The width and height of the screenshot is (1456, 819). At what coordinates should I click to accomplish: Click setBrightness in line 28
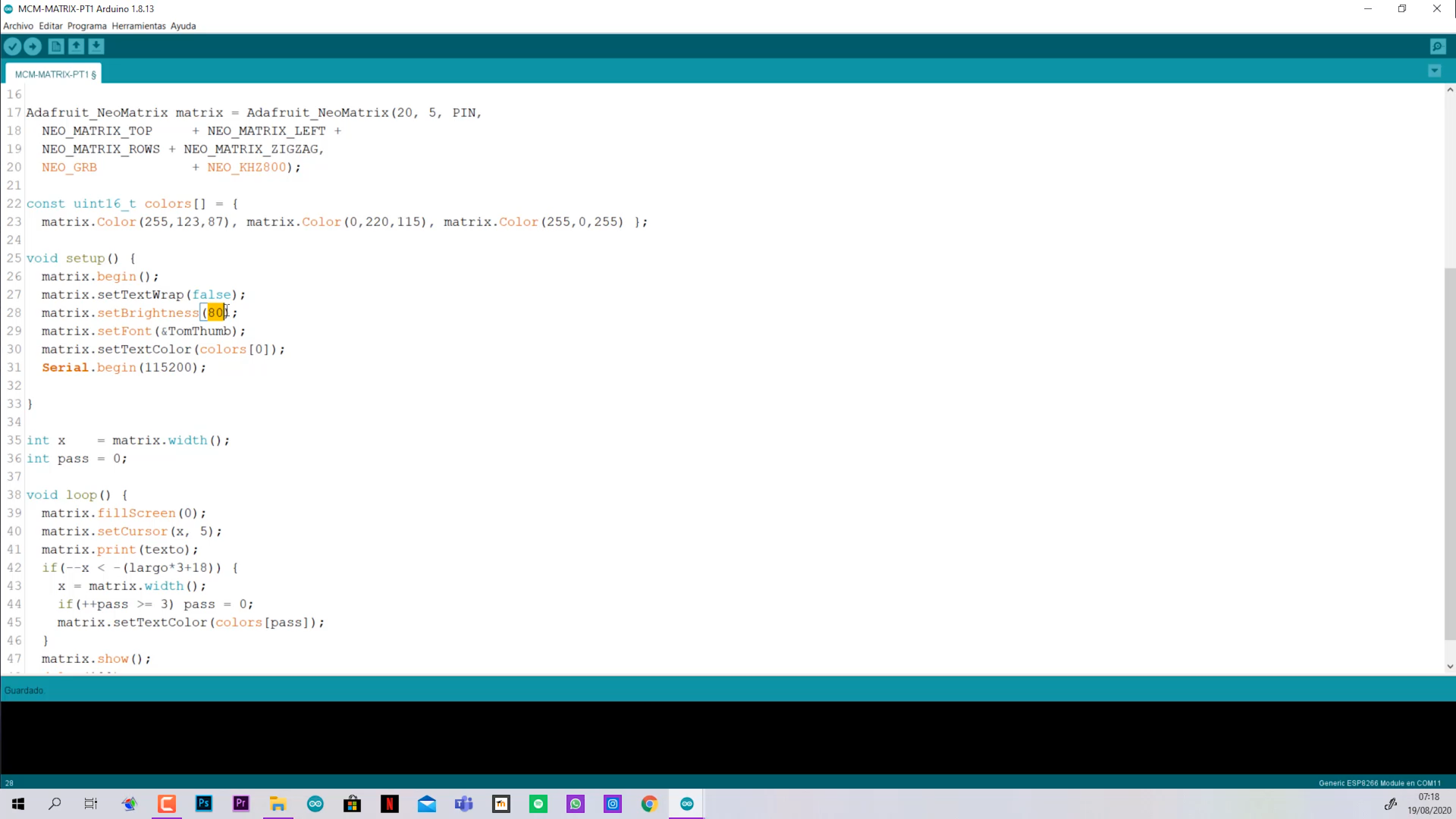(148, 313)
